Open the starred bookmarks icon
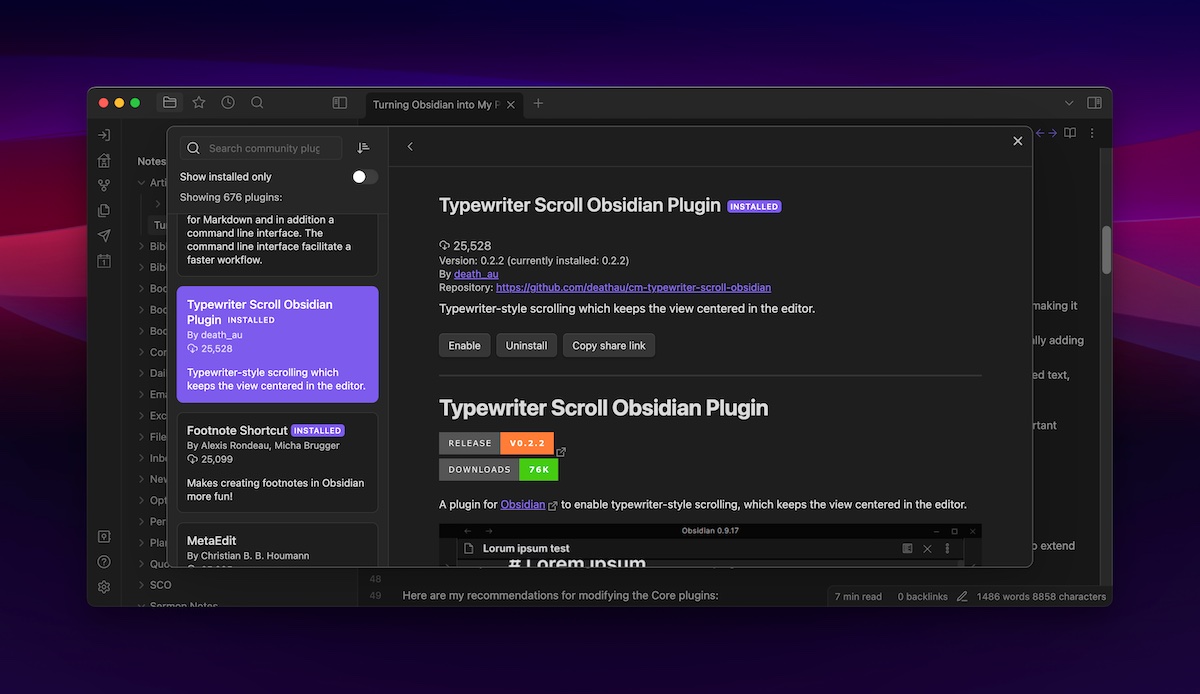Viewport: 1200px width, 694px height. [x=199, y=103]
